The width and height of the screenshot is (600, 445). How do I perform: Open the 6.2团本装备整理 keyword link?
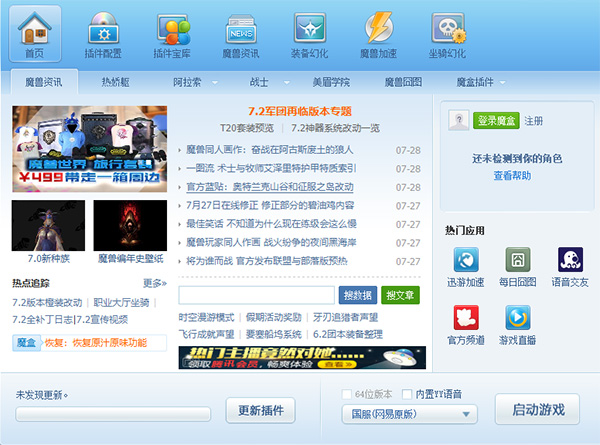(348, 334)
